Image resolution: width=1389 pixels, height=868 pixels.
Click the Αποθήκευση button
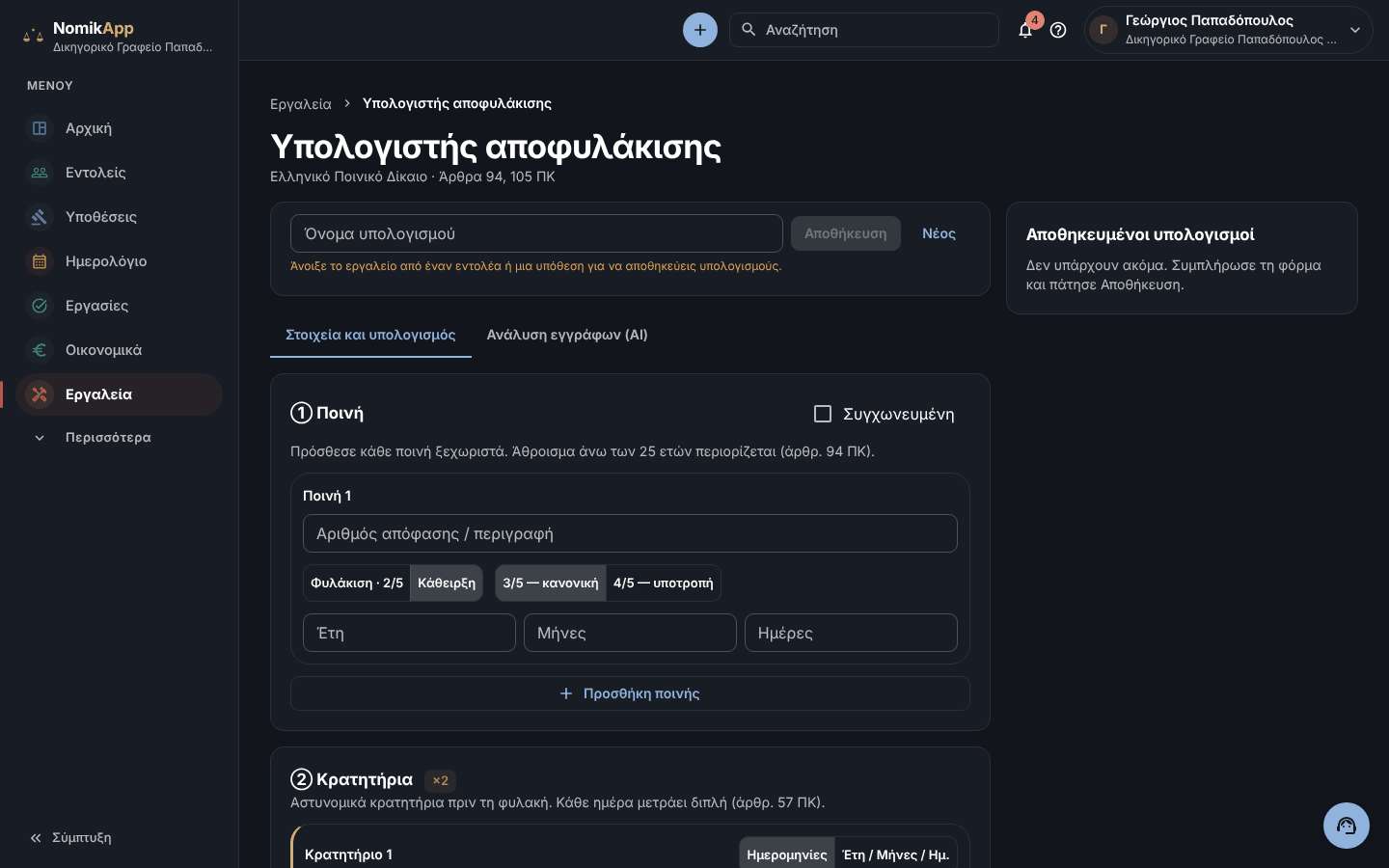(x=846, y=233)
